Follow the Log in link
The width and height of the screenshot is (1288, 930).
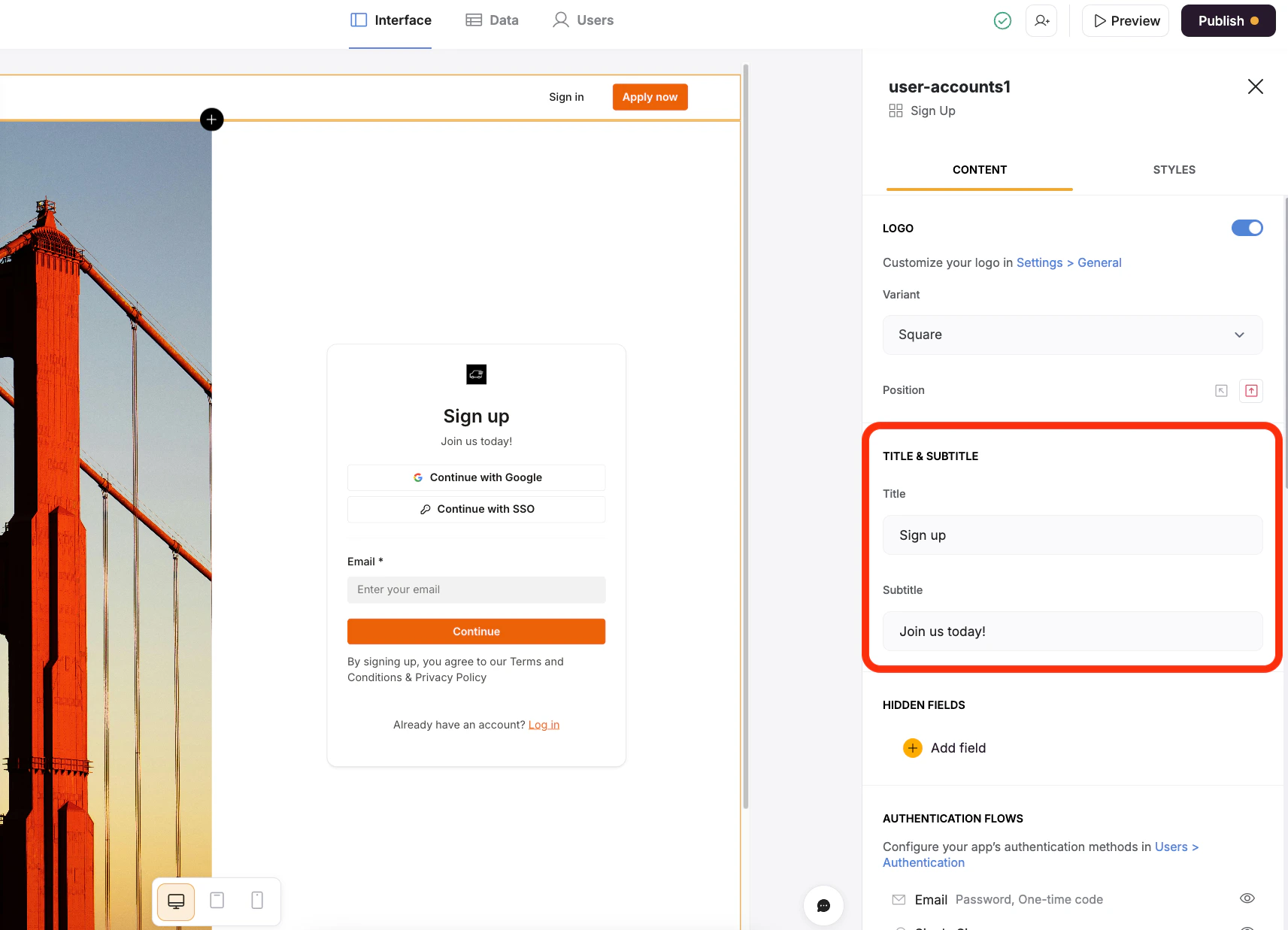[x=544, y=725]
